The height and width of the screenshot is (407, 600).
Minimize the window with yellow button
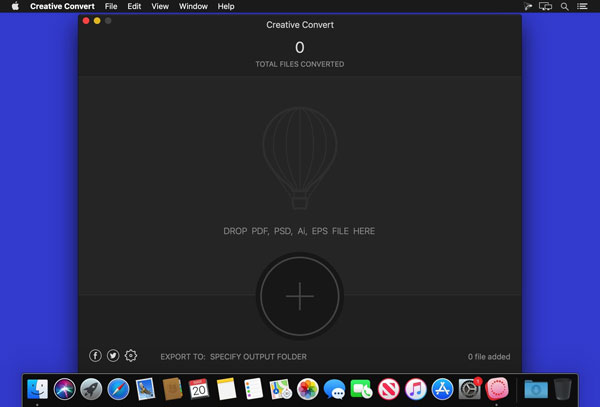tap(97, 21)
